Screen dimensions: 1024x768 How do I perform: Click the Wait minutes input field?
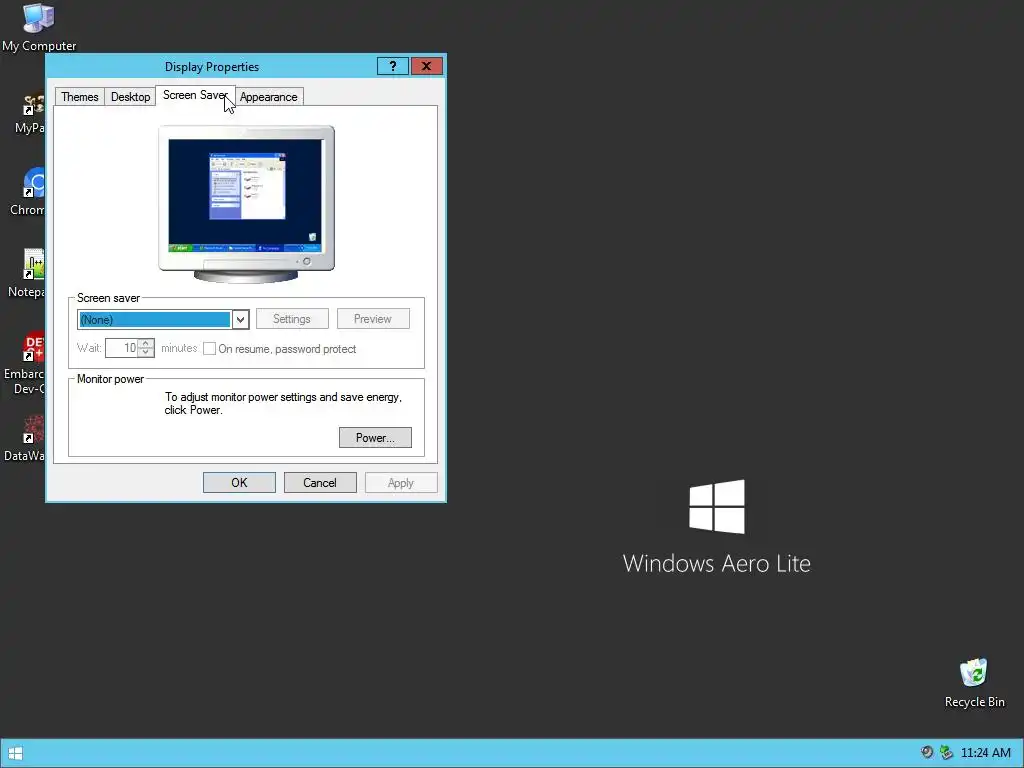(122, 348)
